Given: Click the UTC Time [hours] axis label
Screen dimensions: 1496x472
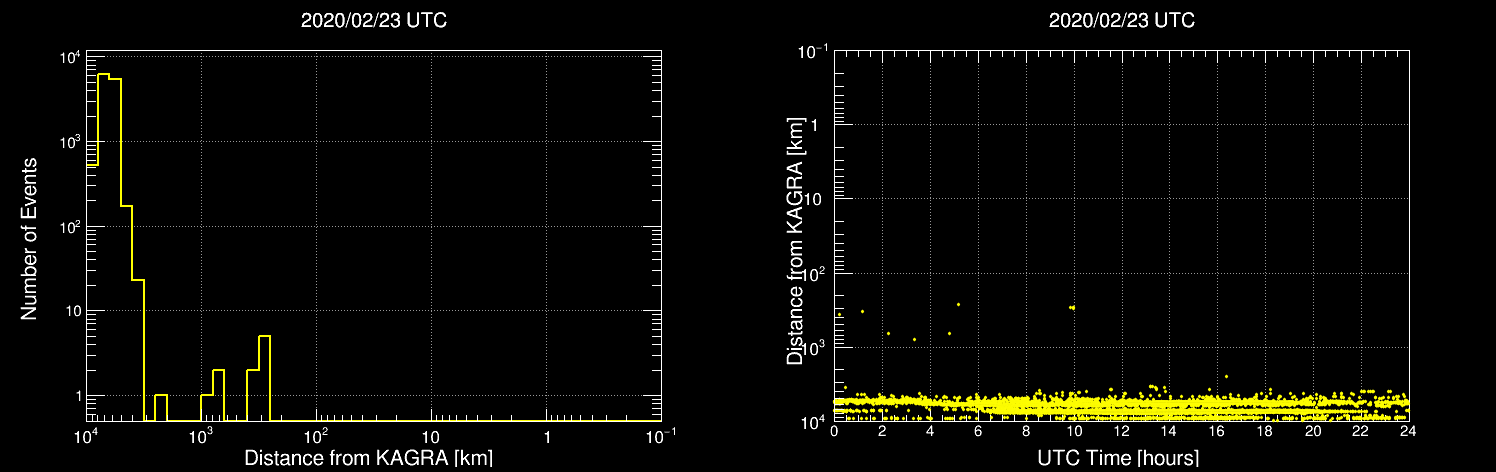Looking at the screenshot, I should (1120, 458).
